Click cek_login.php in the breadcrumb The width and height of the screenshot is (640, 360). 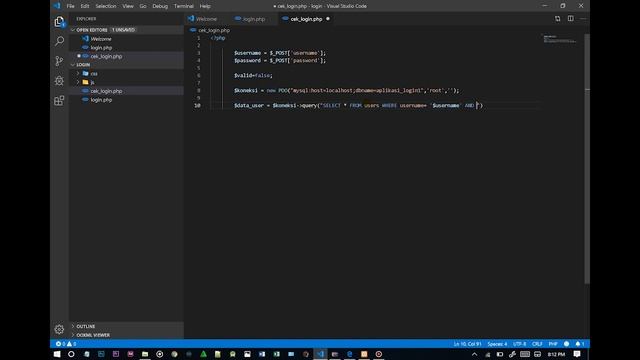coord(214,30)
